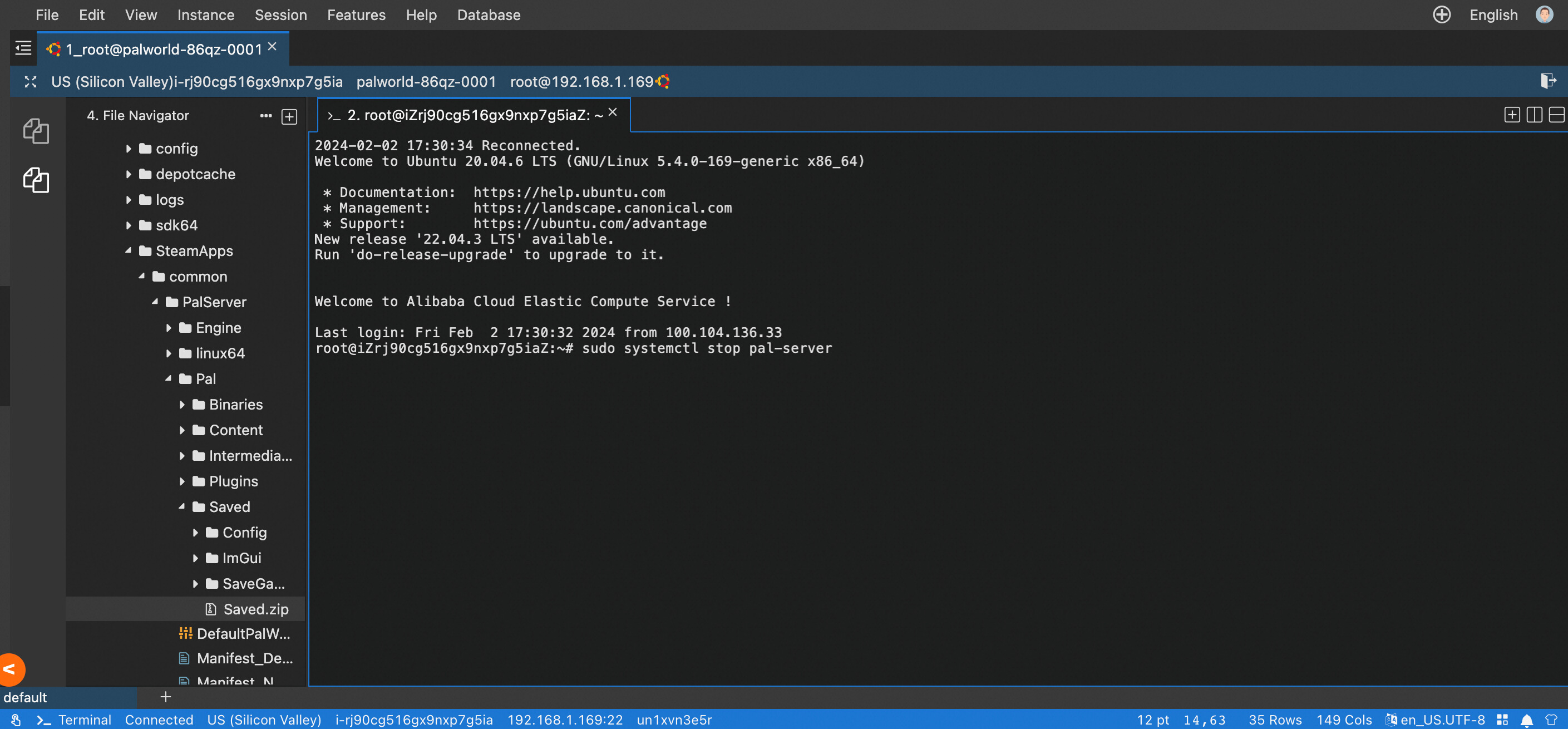The image size is (1568, 729).
Task: Collapse the SteamApps folder
Action: pos(129,251)
